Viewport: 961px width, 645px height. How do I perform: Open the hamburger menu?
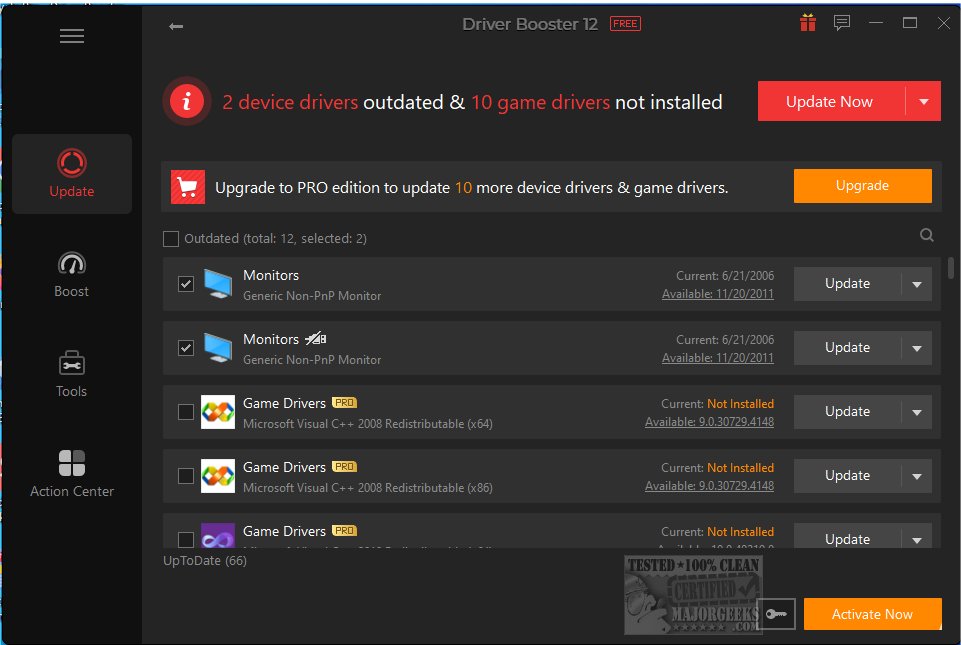click(72, 36)
